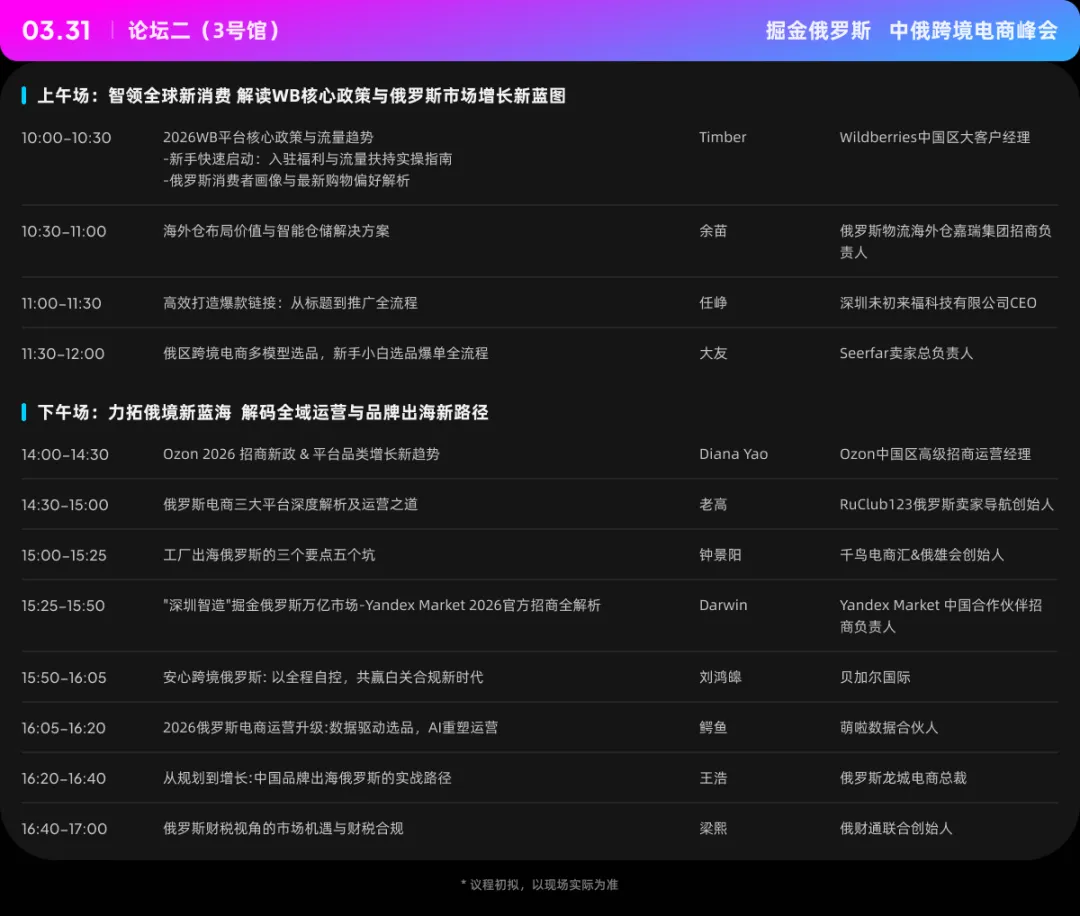Click topic 俄罗斯财税视角的市场机遇与财税合规
This screenshot has height=916, width=1080.
coord(283,828)
